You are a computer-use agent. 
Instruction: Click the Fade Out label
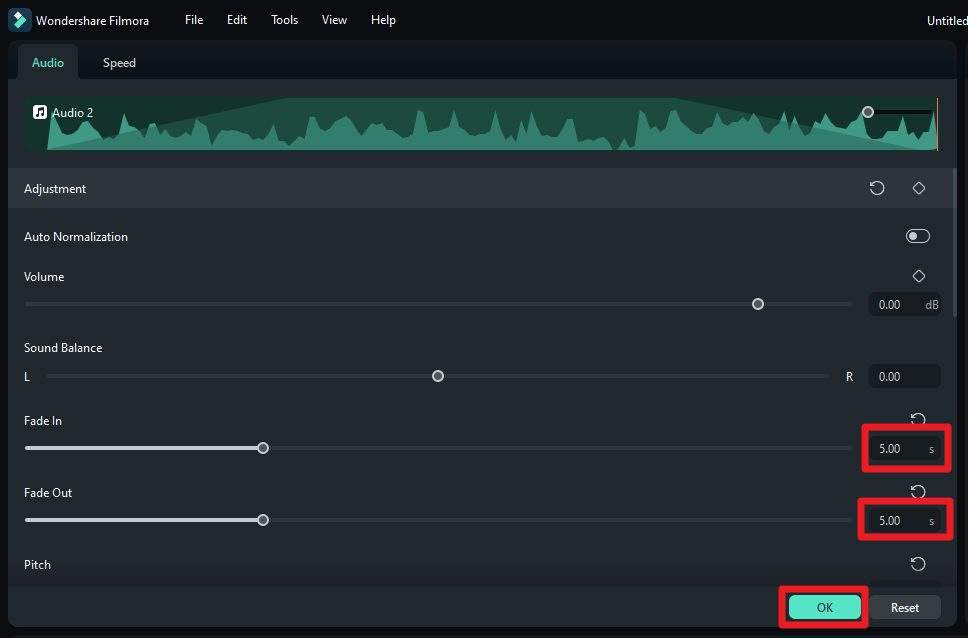[48, 492]
